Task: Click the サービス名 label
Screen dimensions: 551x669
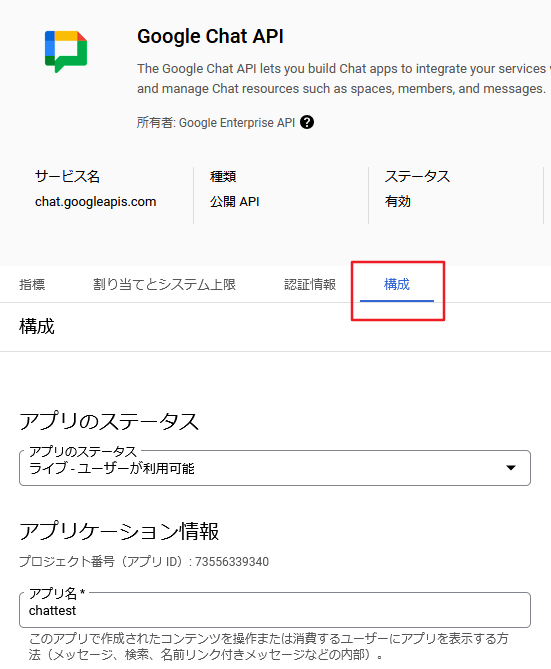Action: coord(67,176)
